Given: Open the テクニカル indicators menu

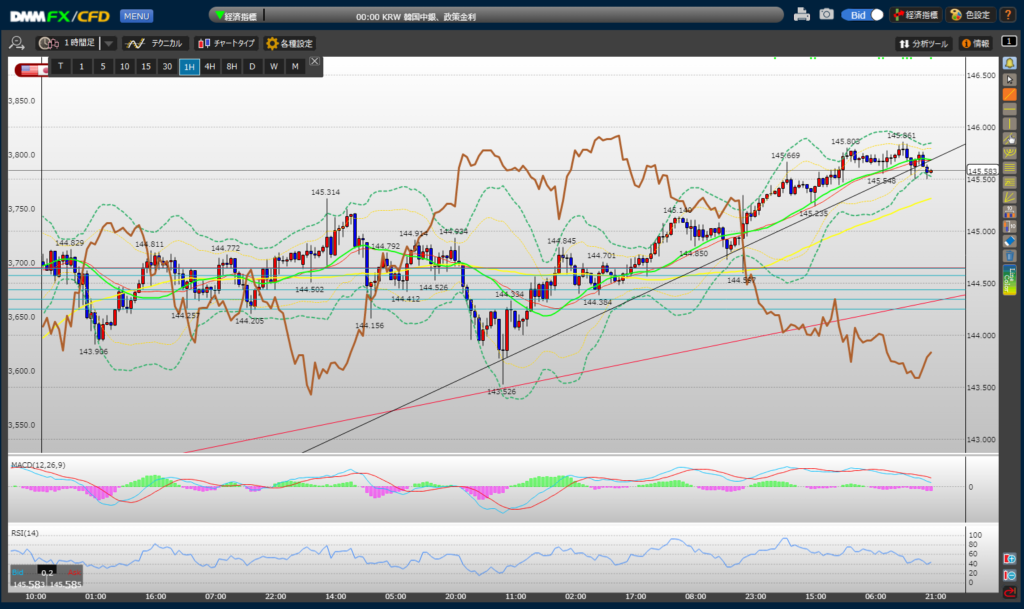Looking at the screenshot, I should pos(155,43).
